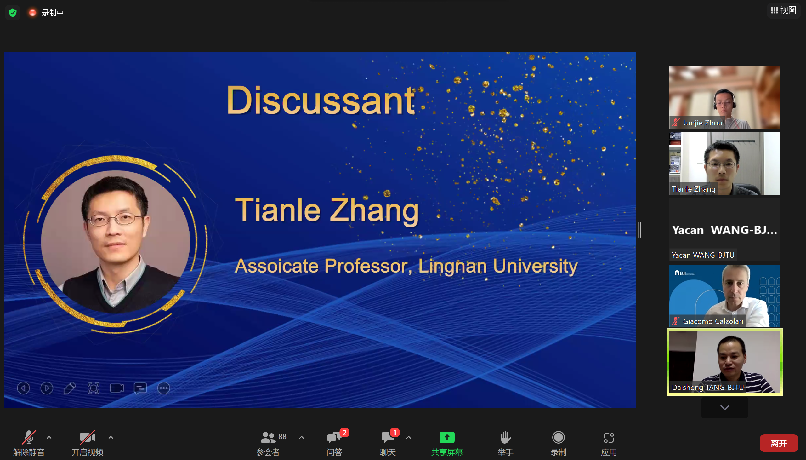Expand the arrow next to the Chat icon
The image size is (806, 460).
pyautogui.click(x=408, y=438)
